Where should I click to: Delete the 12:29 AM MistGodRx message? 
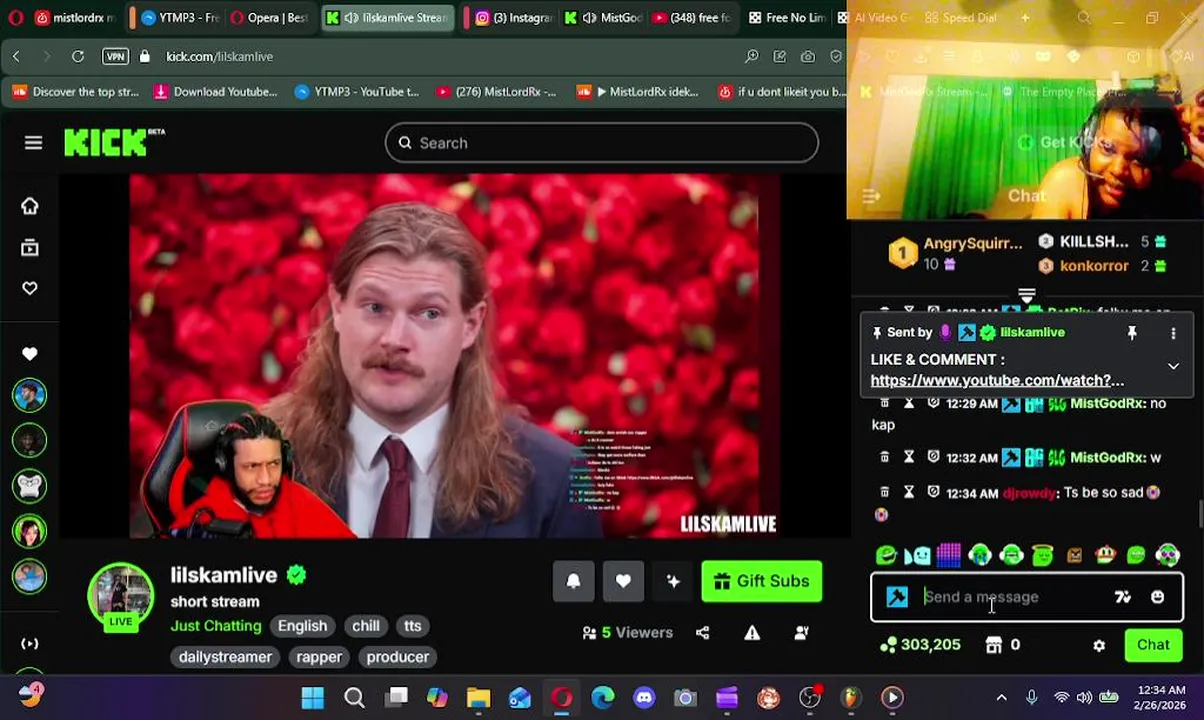click(x=884, y=403)
